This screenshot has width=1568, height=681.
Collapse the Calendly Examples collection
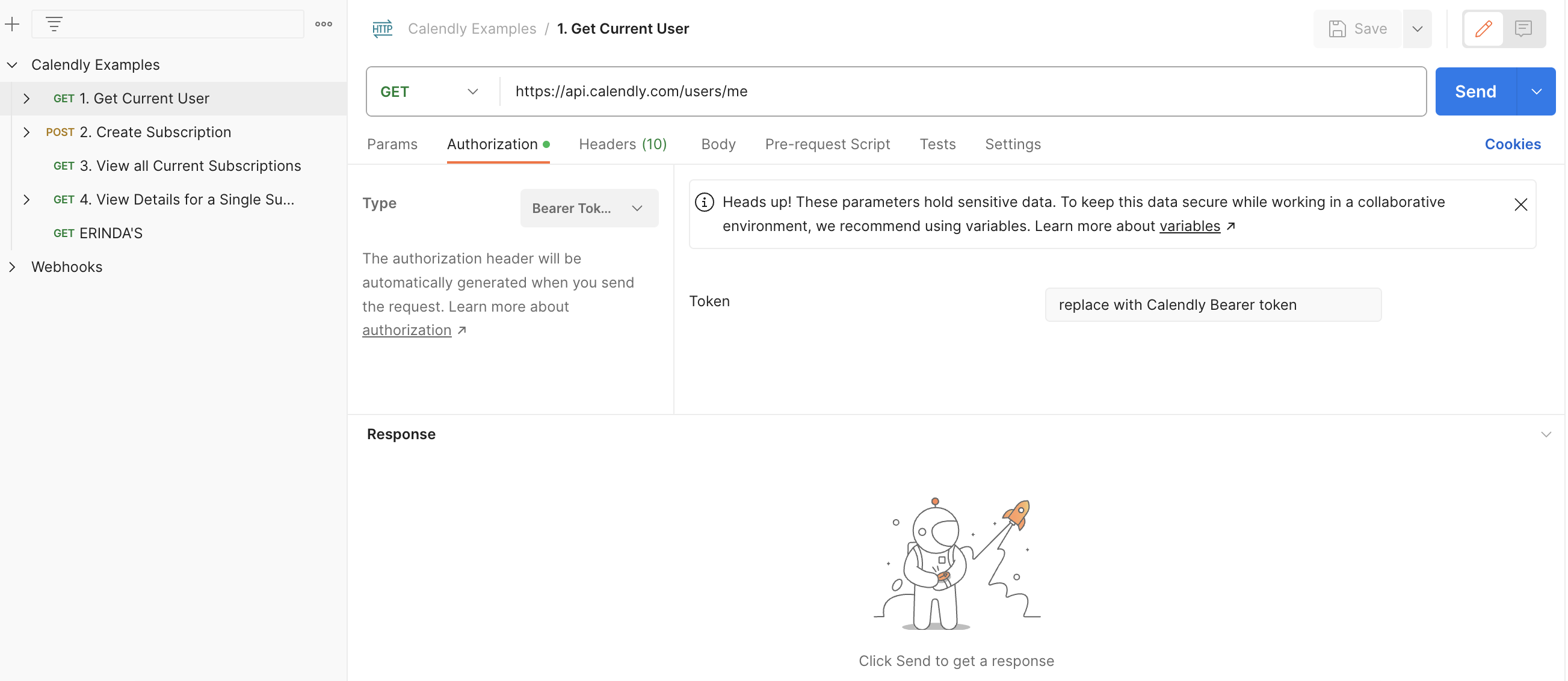[12, 64]
